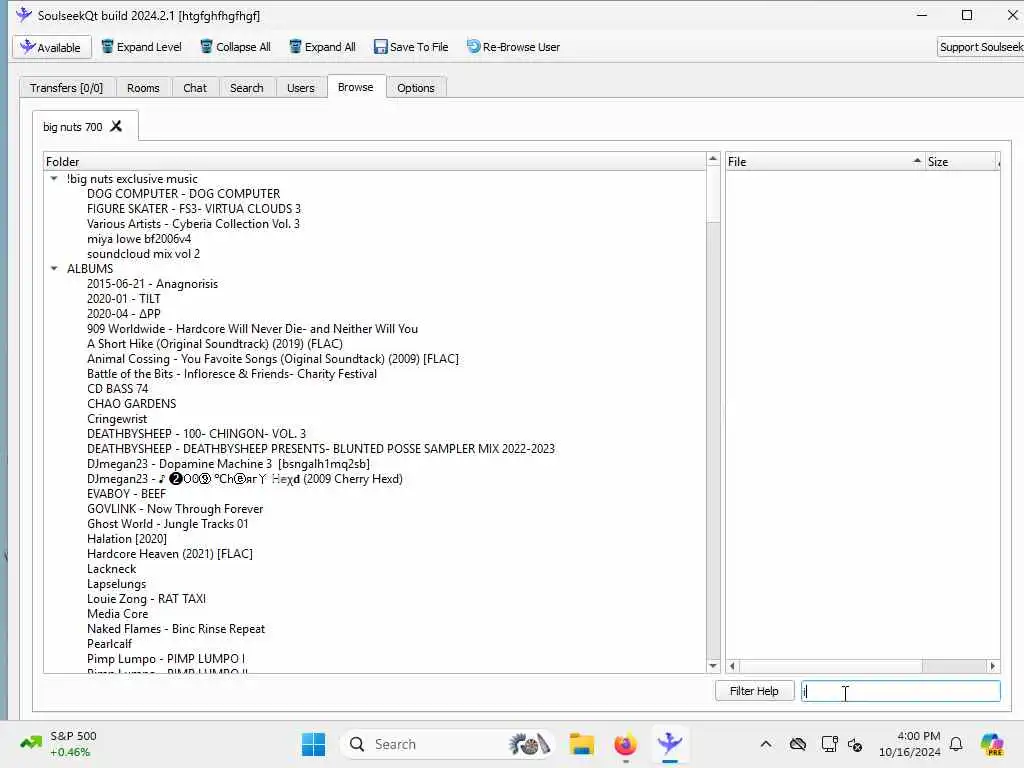
Task: Click Expand All toolbar button
Action: coord(323,47)
